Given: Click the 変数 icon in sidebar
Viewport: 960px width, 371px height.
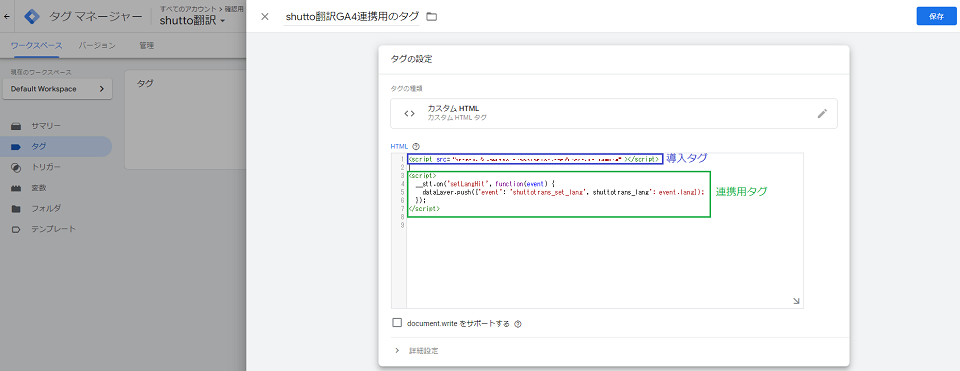Looking at the screenshot, I should tap(17, 188).
